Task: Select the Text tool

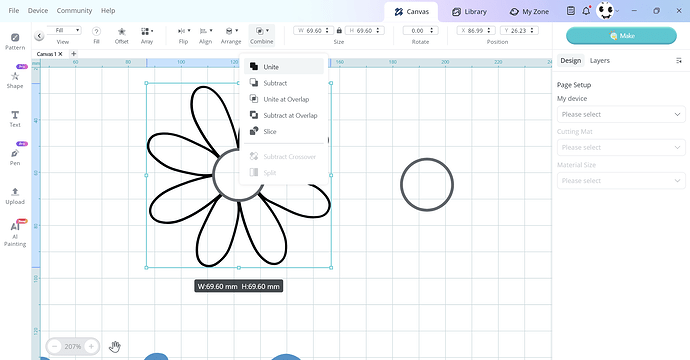Action: point(15,118)
